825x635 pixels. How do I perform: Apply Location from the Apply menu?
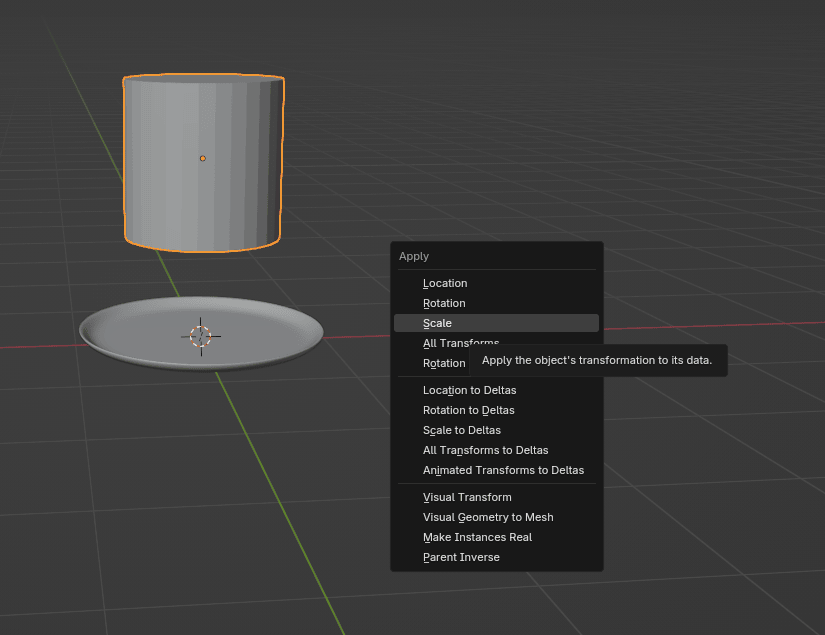[445, 283]
